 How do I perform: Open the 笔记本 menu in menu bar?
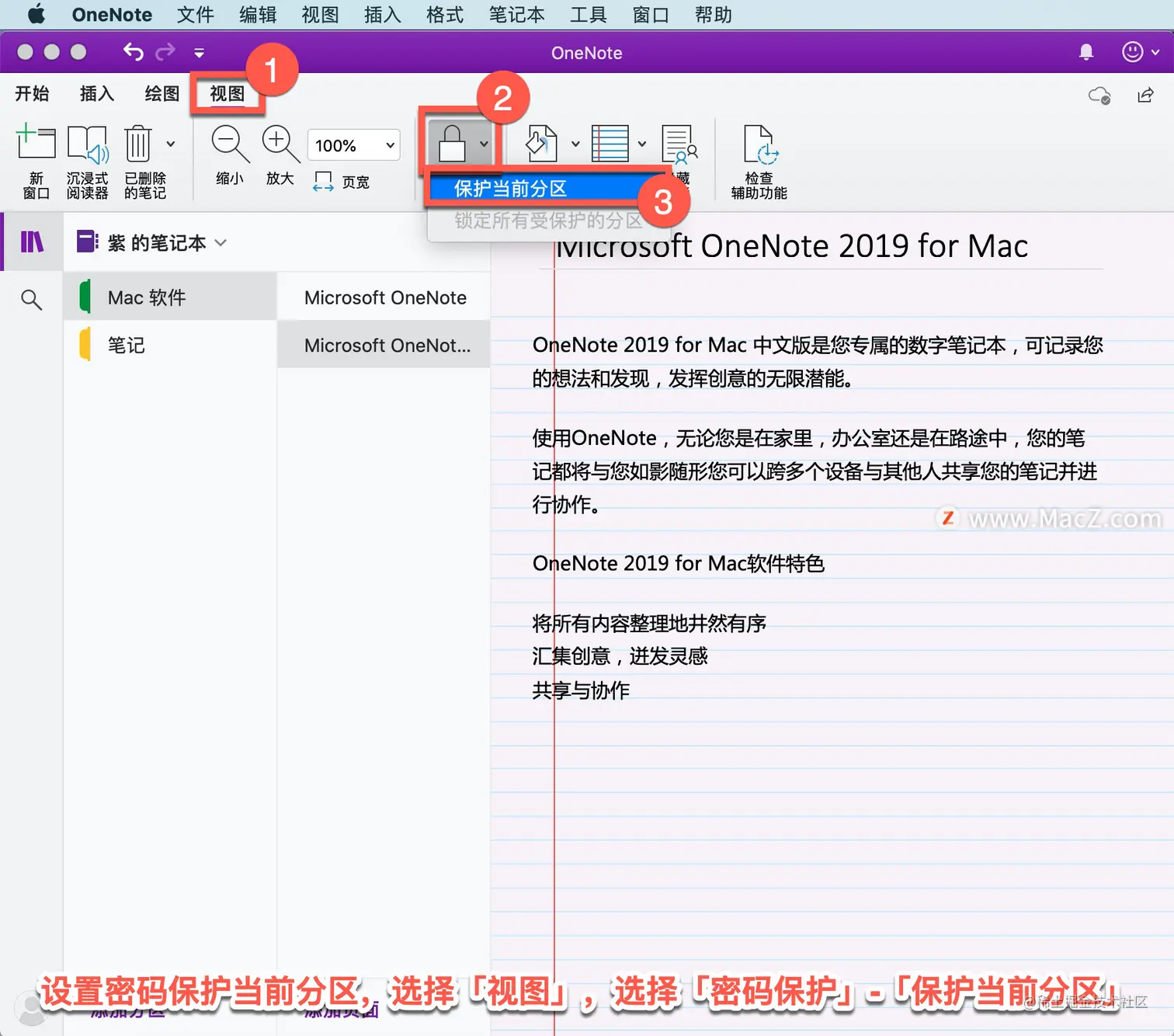[x=517, y=15]
